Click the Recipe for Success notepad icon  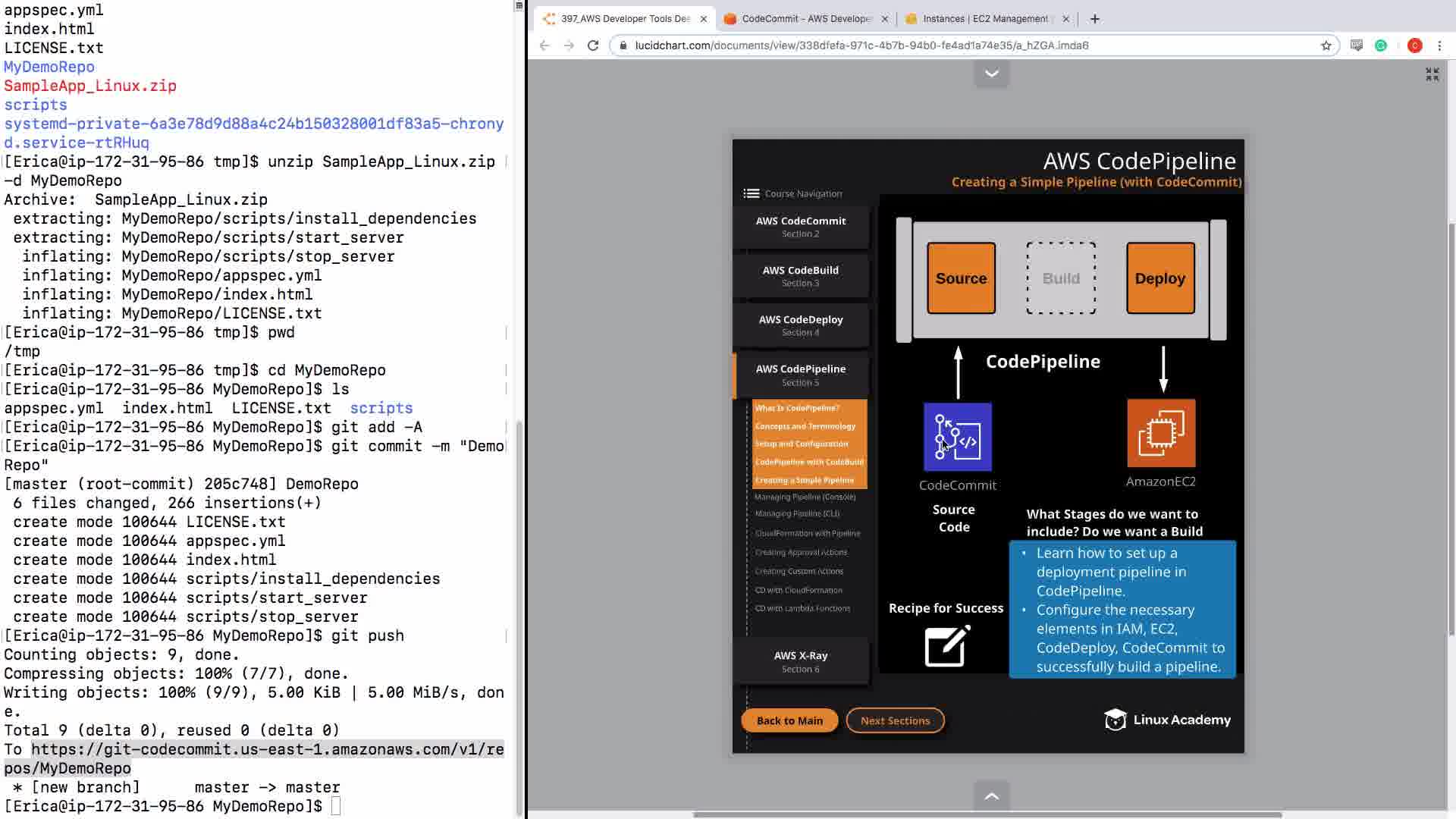947,646
